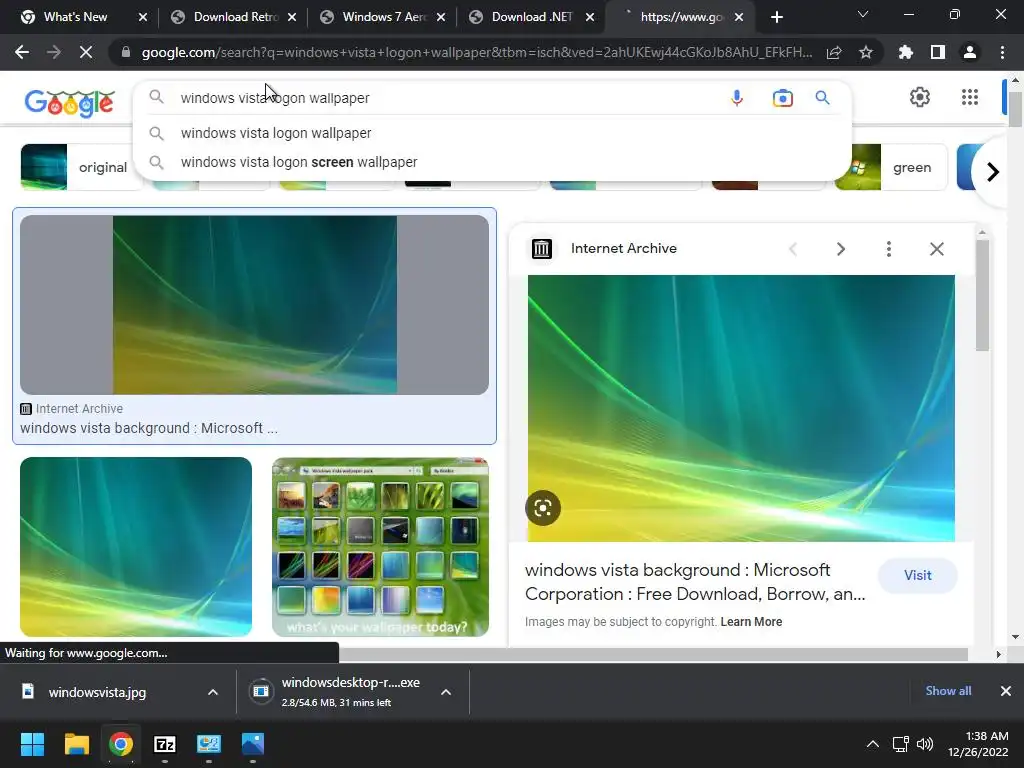Click the page vertical scrollbar thumb
This screenshot has height=768, width=1024.
(x=1015, y=108)
